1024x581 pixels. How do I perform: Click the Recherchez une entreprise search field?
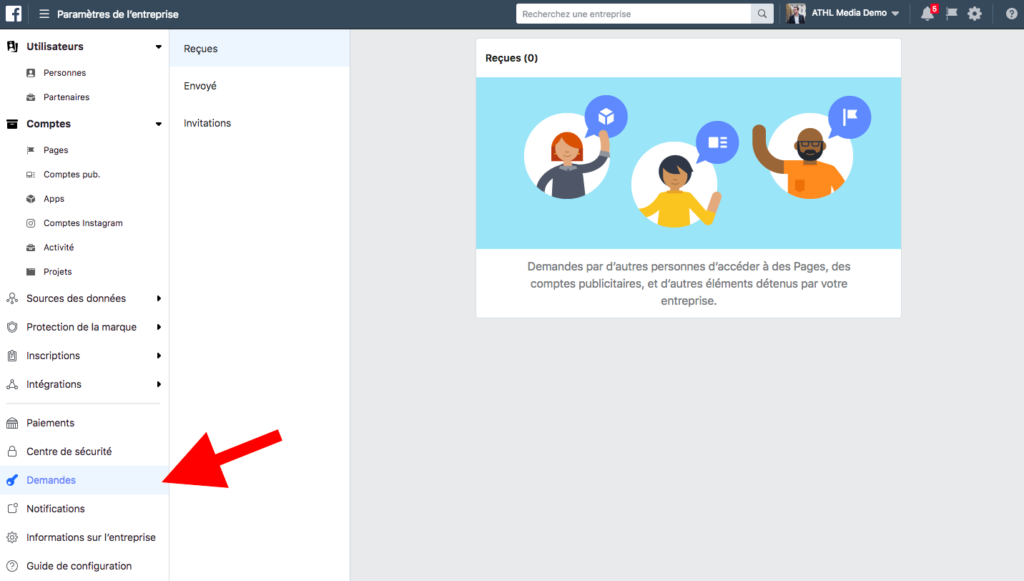point(633,14)
